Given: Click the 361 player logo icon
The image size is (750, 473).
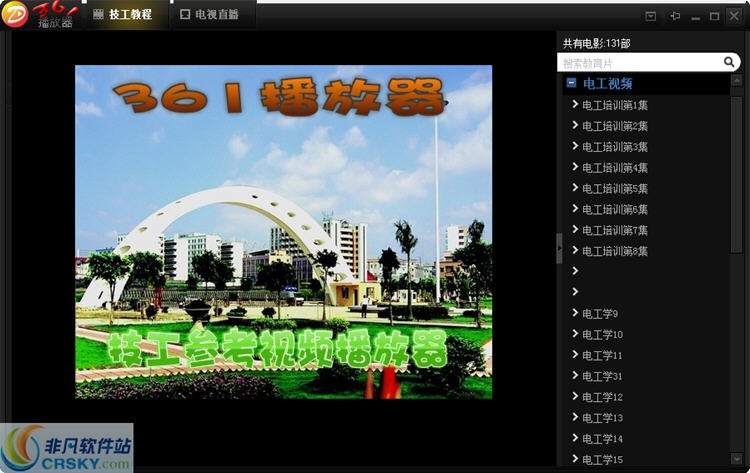Looking at the screenshot, I should [14, 14].
